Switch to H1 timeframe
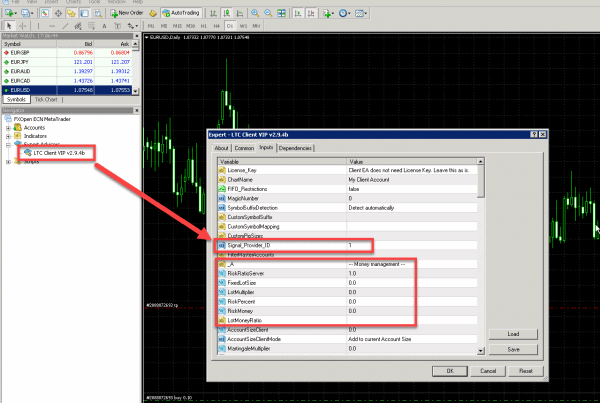Screen dimensions: 600x403 pos(204,26)
